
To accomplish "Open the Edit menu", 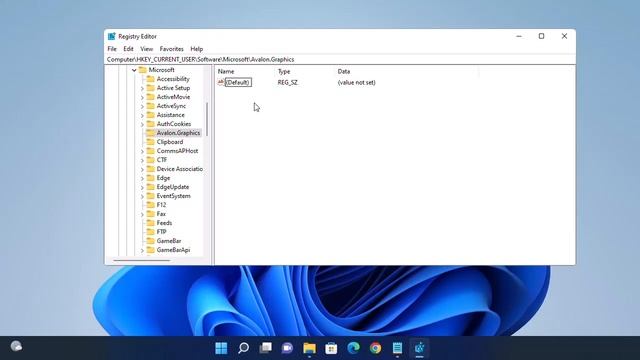I will point(128,49).
